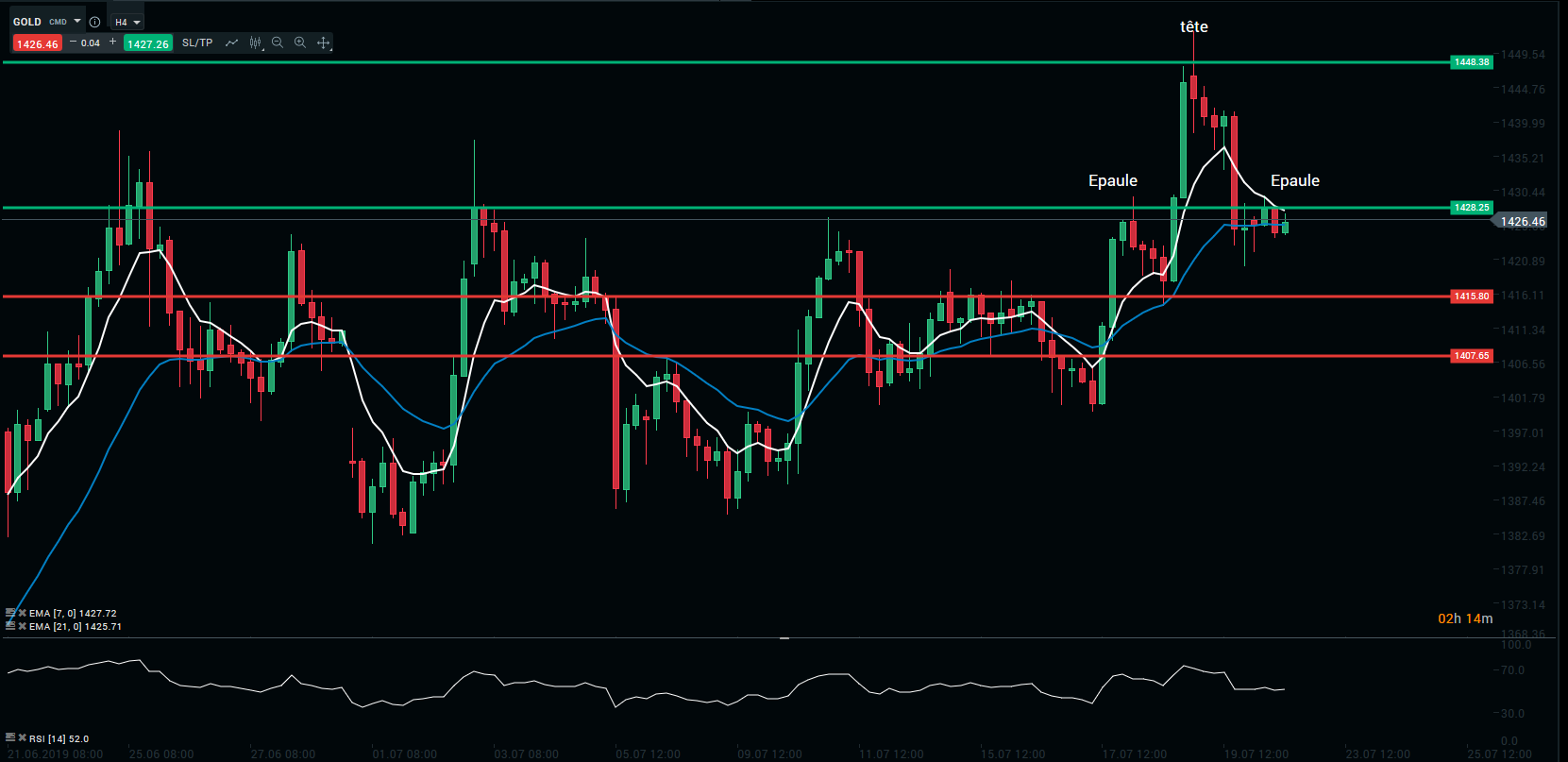Select the left 'Epaule' annotation near 17.07
The width and height of the screenshot is (1568, 762).
[x=1113, y=180]
